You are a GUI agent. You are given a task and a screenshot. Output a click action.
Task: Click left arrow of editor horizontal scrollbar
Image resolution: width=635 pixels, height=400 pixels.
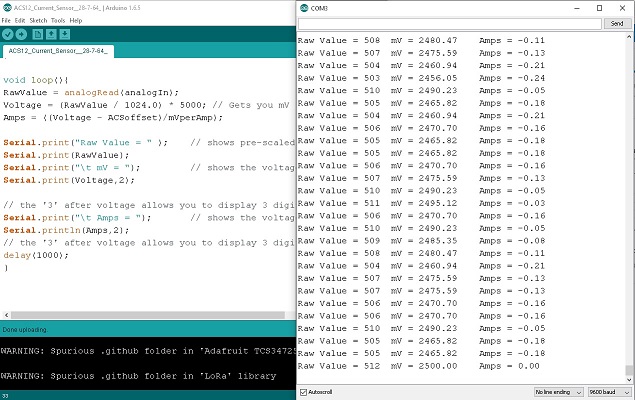click(x=6, y=315)
